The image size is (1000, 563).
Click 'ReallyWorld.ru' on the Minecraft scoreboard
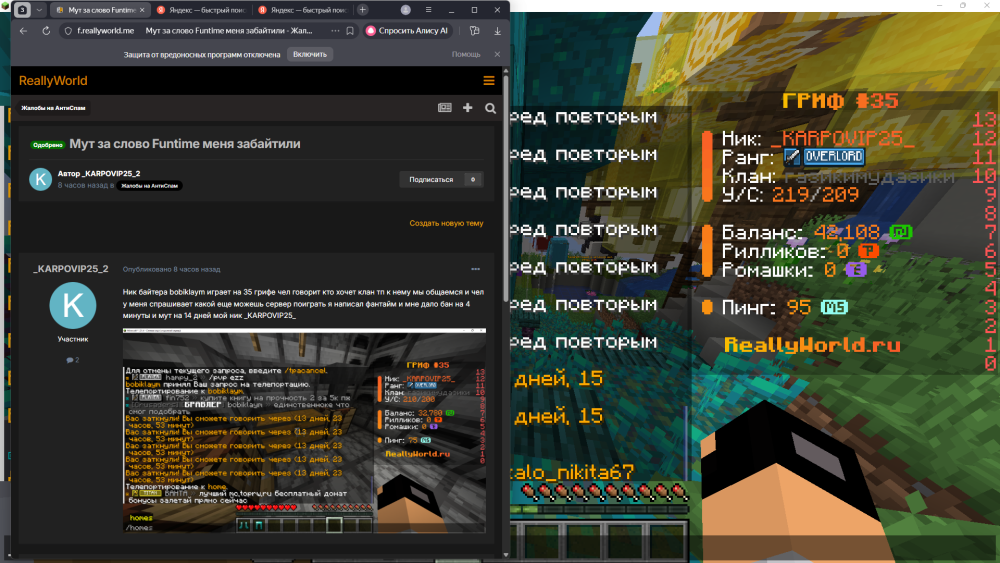tap(812, 346)
